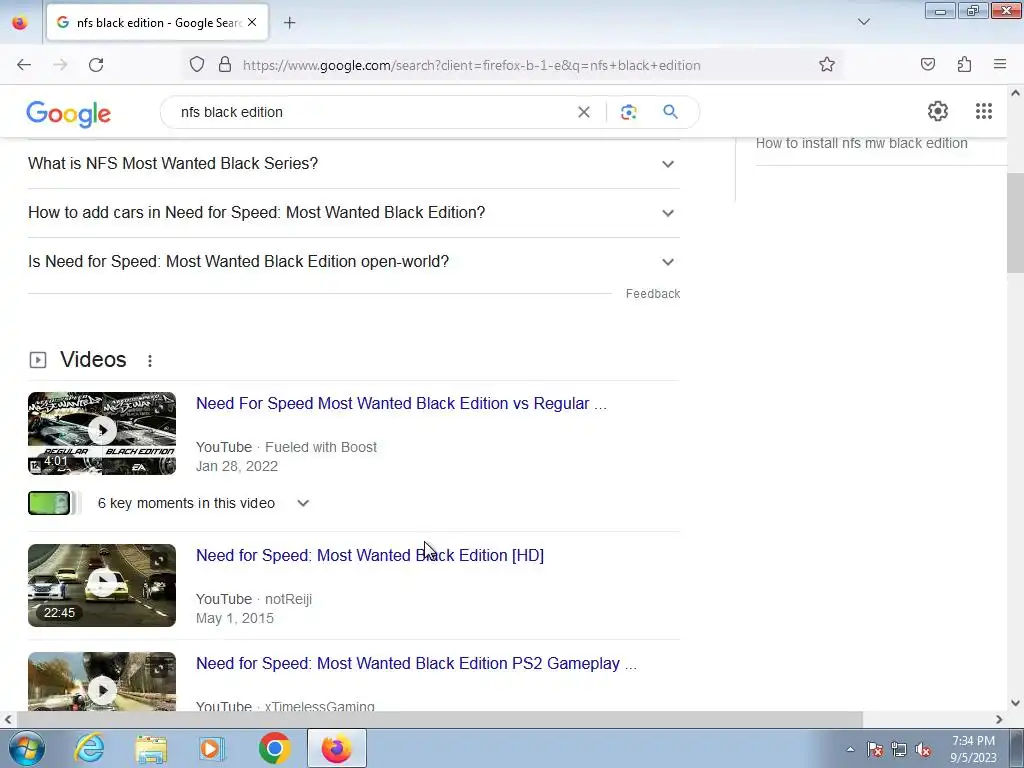
Task: Open the network status tray icon
Action: click(x=899, y=749)
